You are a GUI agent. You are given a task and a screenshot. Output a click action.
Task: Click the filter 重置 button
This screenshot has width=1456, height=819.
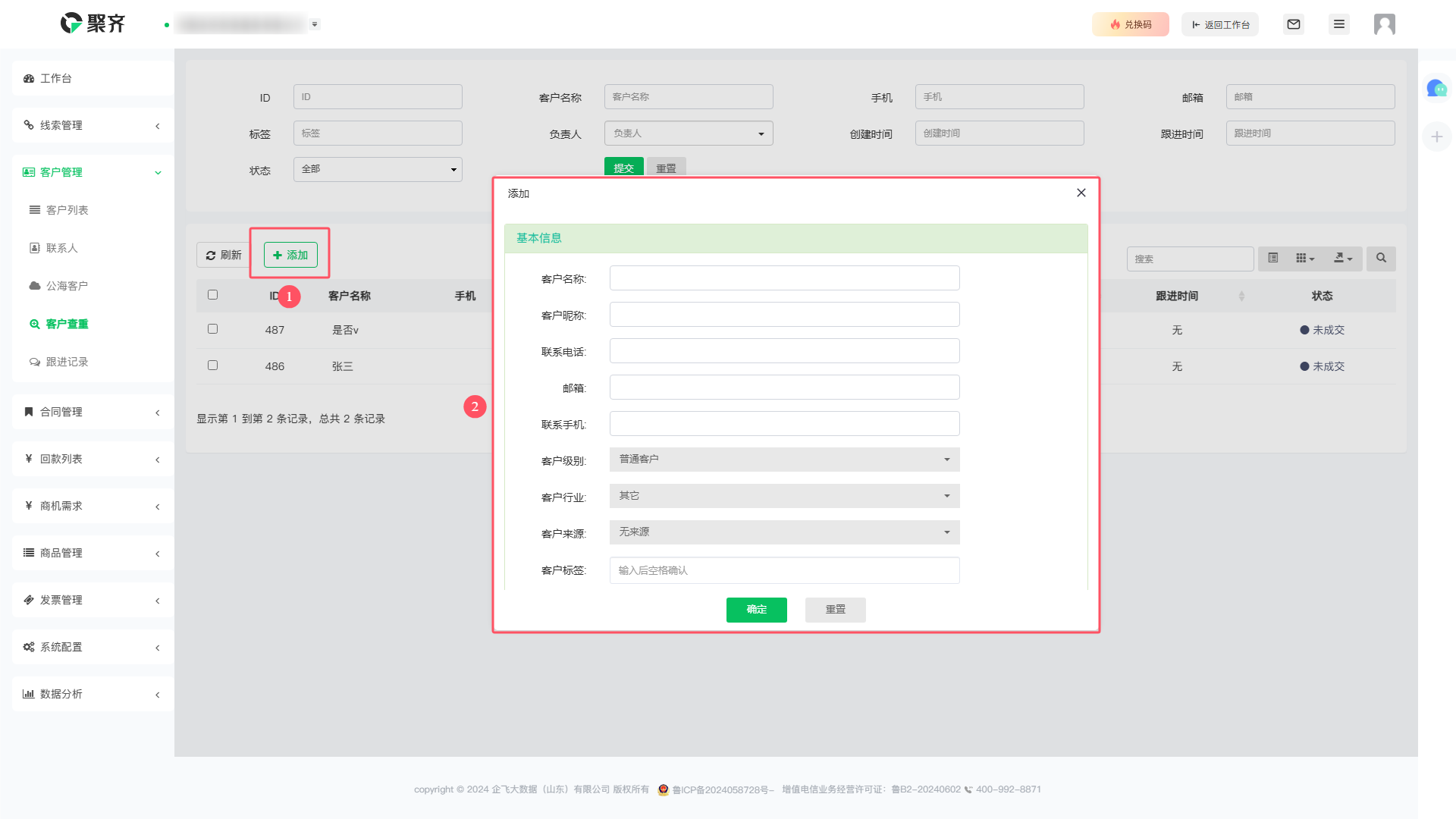[x=666, y=167]
